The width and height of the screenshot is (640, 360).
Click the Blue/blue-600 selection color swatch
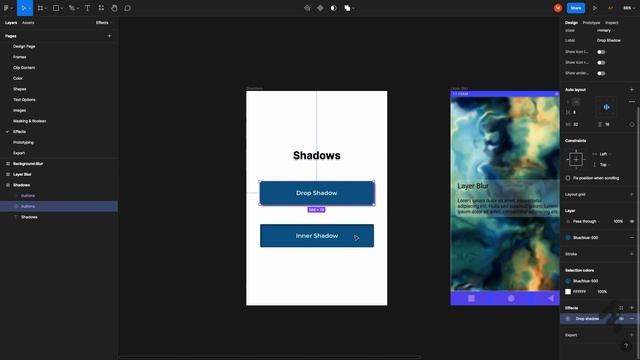568,281
